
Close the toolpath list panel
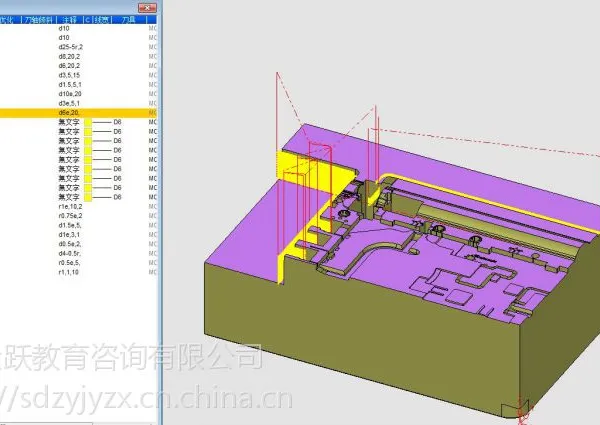click(x=147, y=8)
